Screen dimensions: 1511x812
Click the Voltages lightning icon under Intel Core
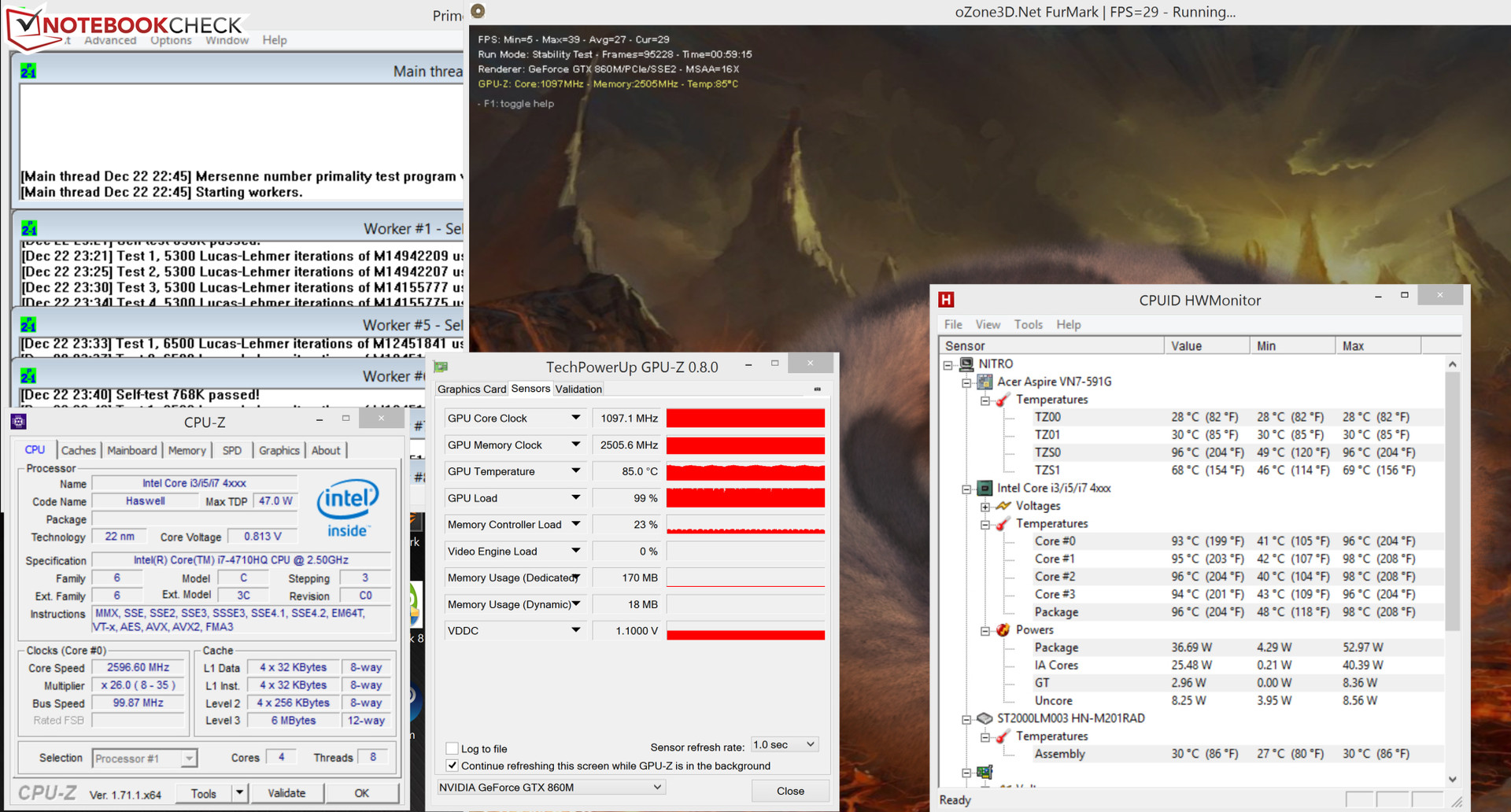point(1003,506)
